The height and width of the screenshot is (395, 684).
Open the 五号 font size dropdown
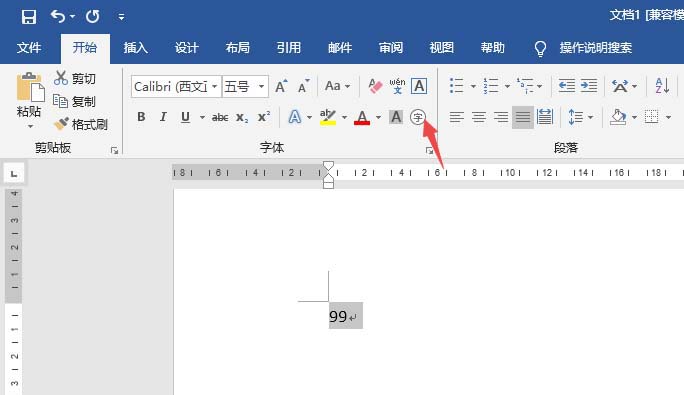(262, 86)
